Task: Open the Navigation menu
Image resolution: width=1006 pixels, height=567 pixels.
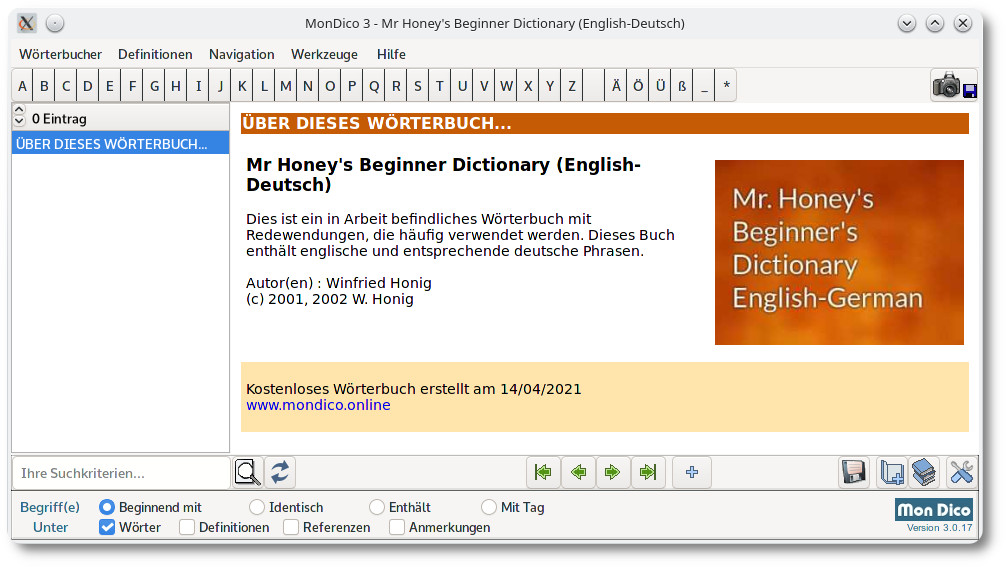Action: pyautogui.click(x=242, y=55)
